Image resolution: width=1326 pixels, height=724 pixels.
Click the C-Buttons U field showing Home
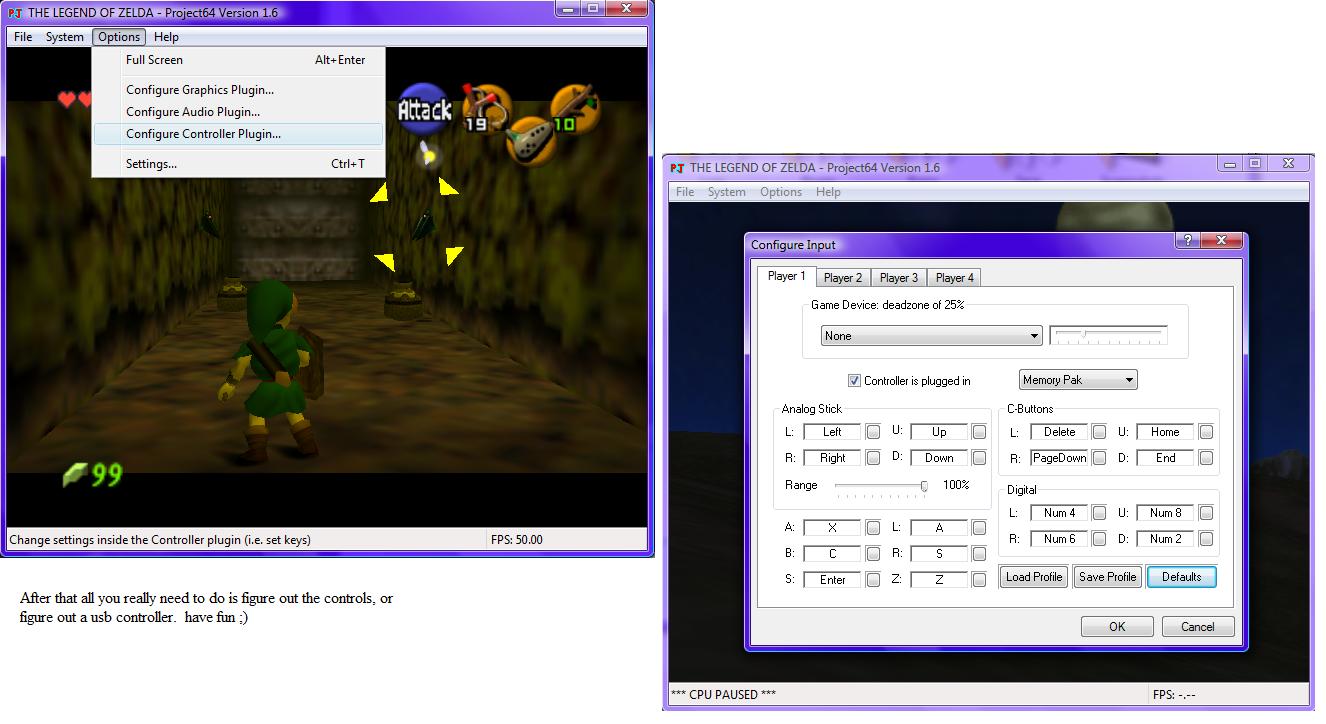[x=1165, y=432]
